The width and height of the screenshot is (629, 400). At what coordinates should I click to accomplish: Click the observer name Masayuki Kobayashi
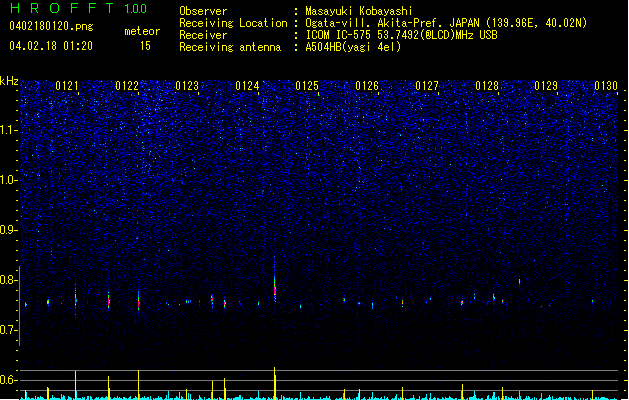click(359, 11)
